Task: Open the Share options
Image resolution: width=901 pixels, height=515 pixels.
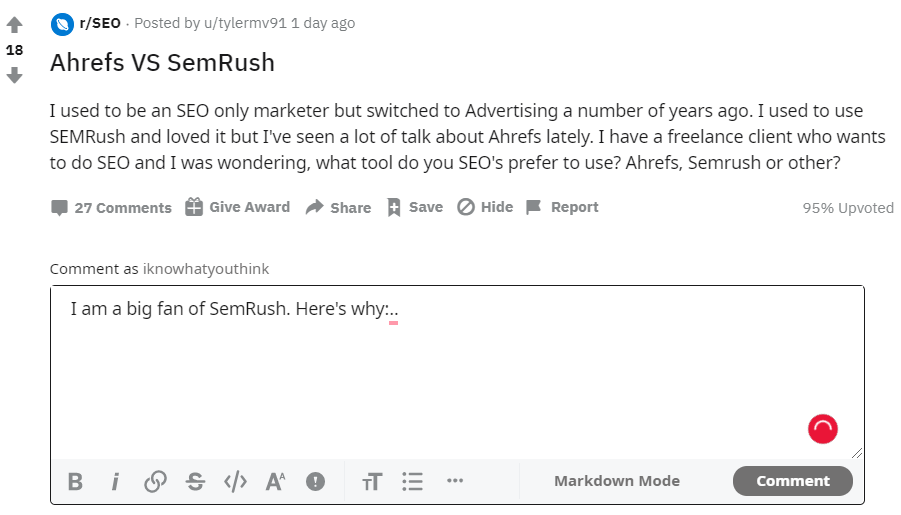Action: (x=338, y=207)
